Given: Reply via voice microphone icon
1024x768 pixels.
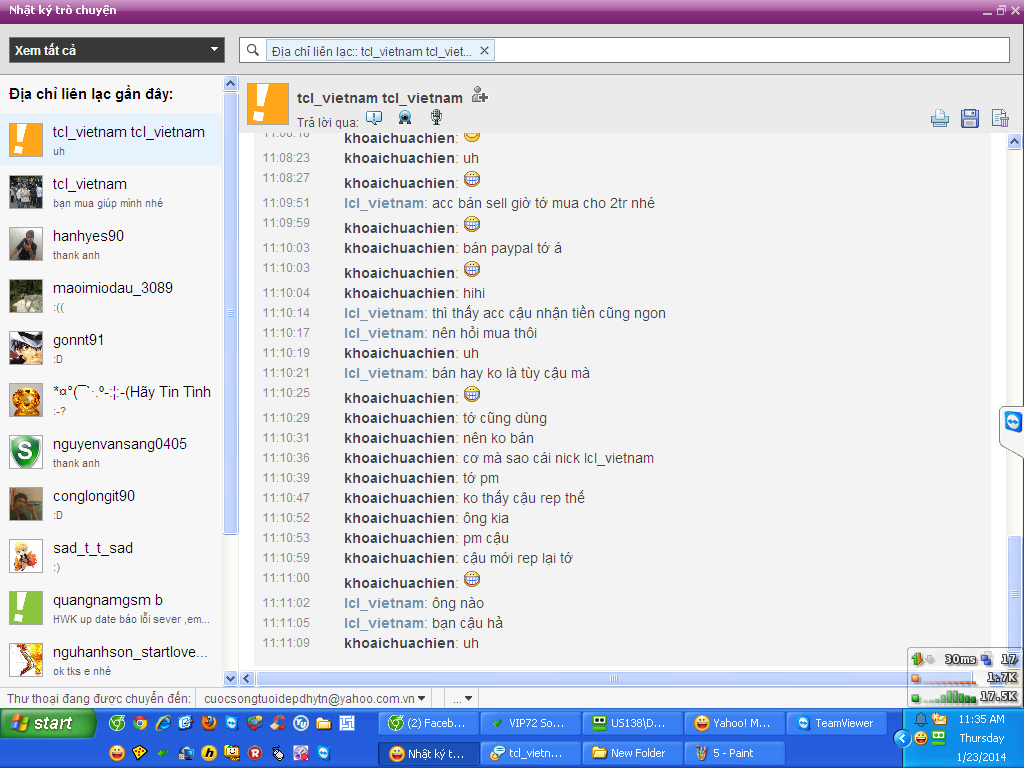Looking at the screenshot, I should coord(436,118).
